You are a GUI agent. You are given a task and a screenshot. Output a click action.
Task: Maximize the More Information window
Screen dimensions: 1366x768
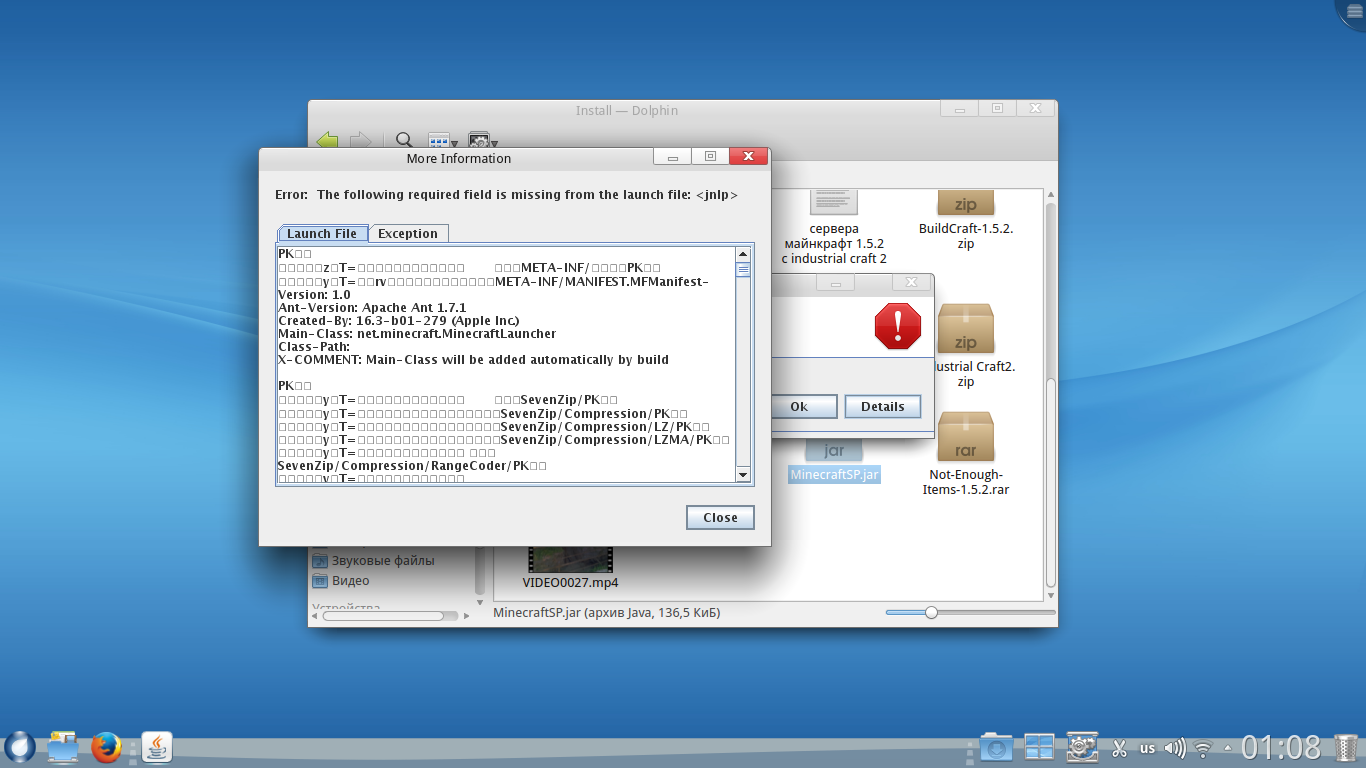coord(710,157)
